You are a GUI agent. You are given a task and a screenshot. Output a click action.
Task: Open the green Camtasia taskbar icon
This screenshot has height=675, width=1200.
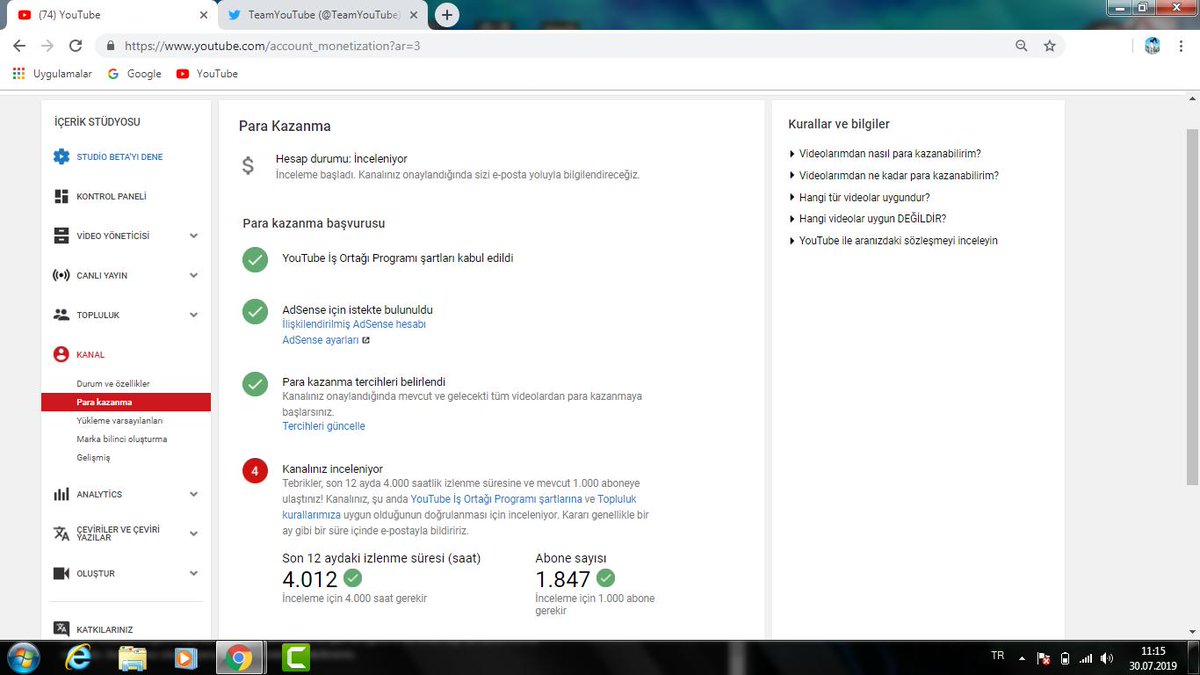pos(295,657)
